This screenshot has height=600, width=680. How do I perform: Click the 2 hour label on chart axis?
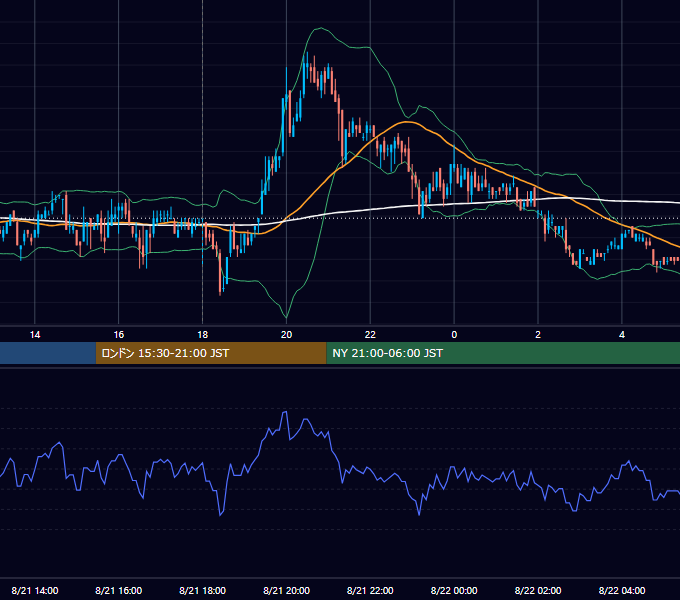(x=538, y=335)
